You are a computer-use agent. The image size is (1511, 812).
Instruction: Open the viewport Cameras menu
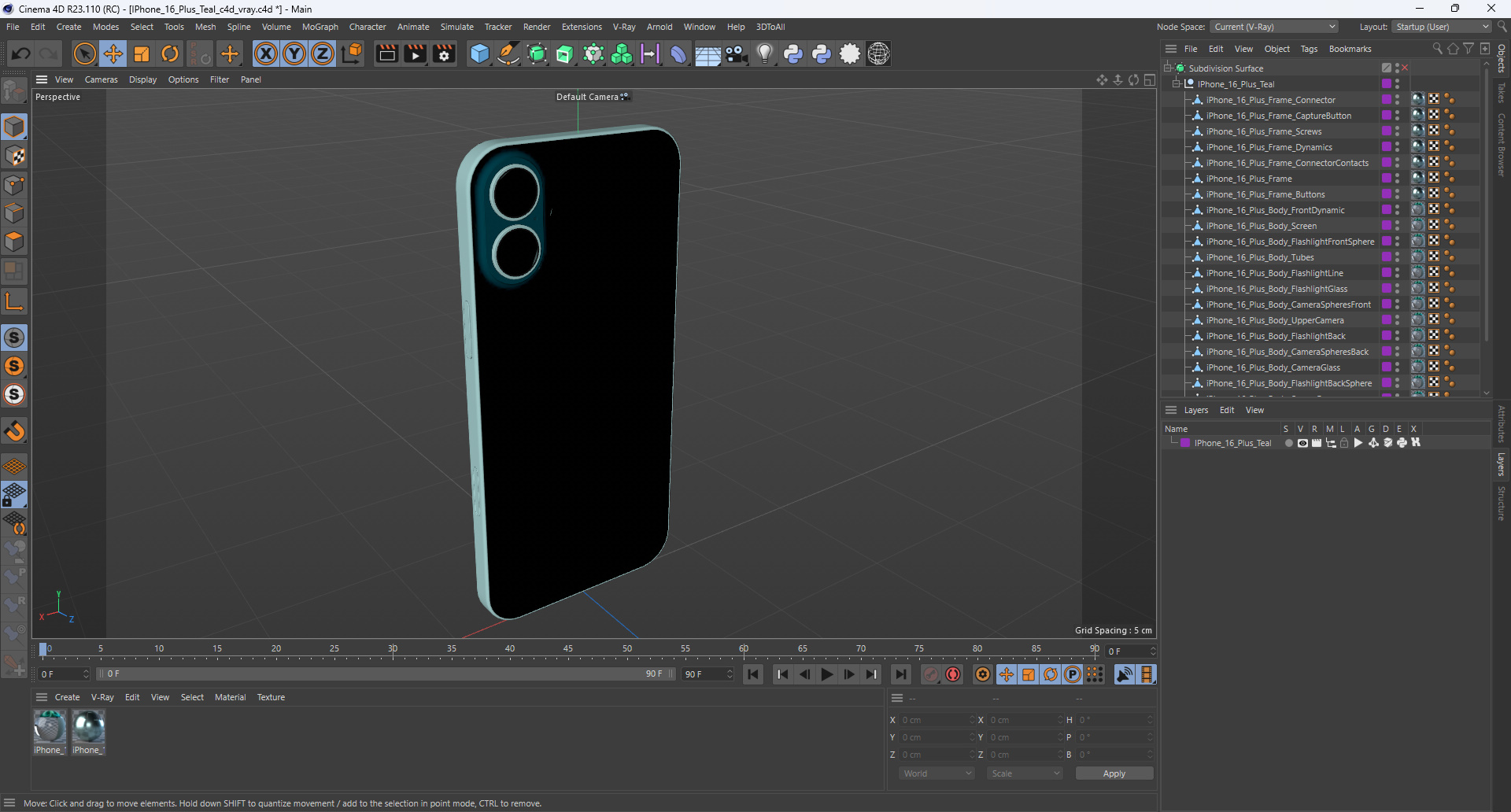[x=101, y=79]
